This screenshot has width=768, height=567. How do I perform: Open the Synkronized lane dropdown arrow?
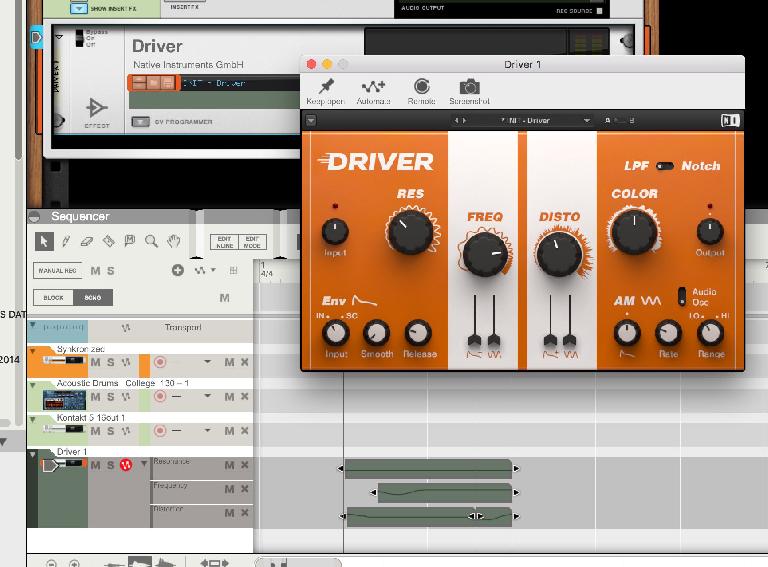[208, 362]
